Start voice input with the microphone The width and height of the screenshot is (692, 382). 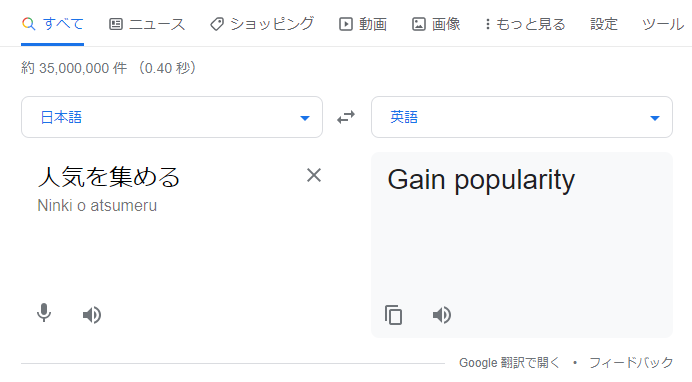(x=44, y=313)
